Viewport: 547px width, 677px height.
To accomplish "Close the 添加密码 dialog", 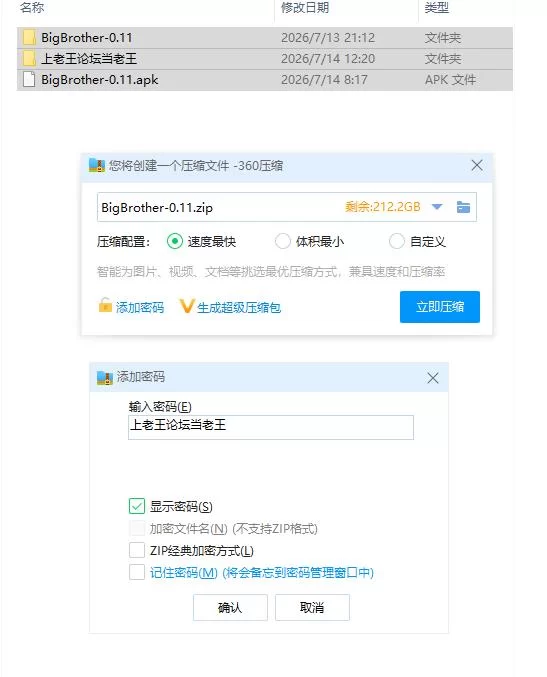I will coord(433,378).
